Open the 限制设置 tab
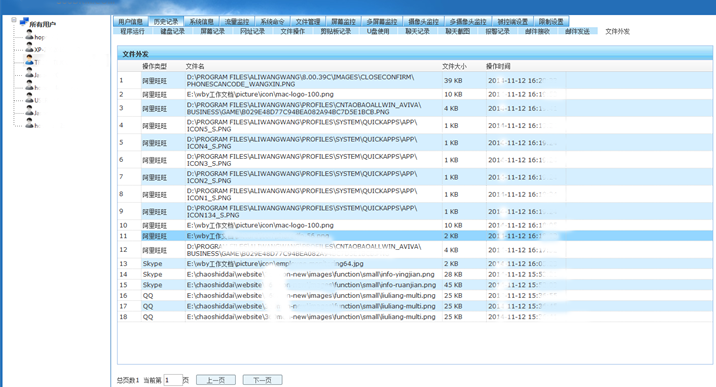The image size is (716, 387). (x=551, y=21)
